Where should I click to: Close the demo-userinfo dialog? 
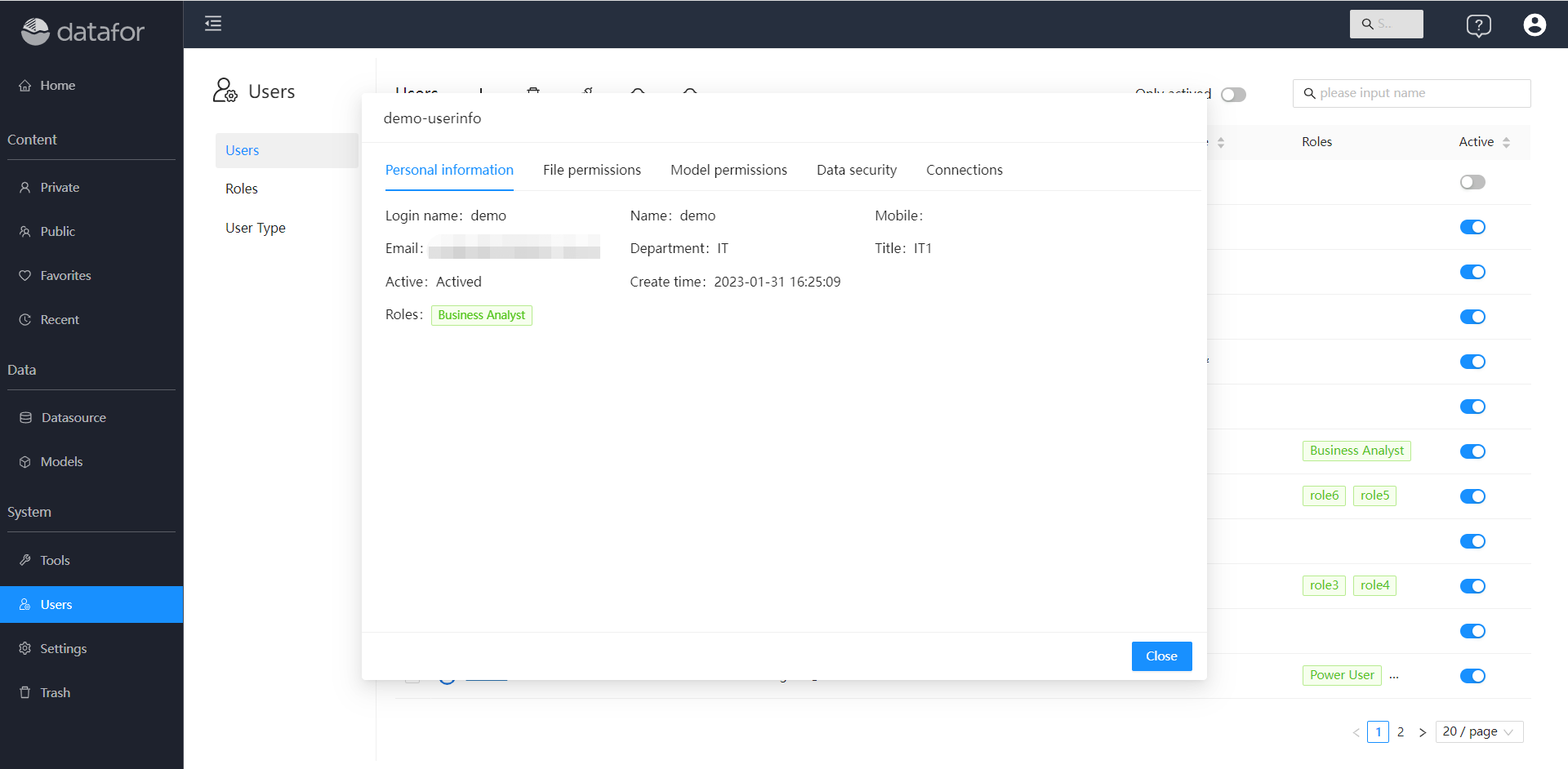(x=1161, y=656)
